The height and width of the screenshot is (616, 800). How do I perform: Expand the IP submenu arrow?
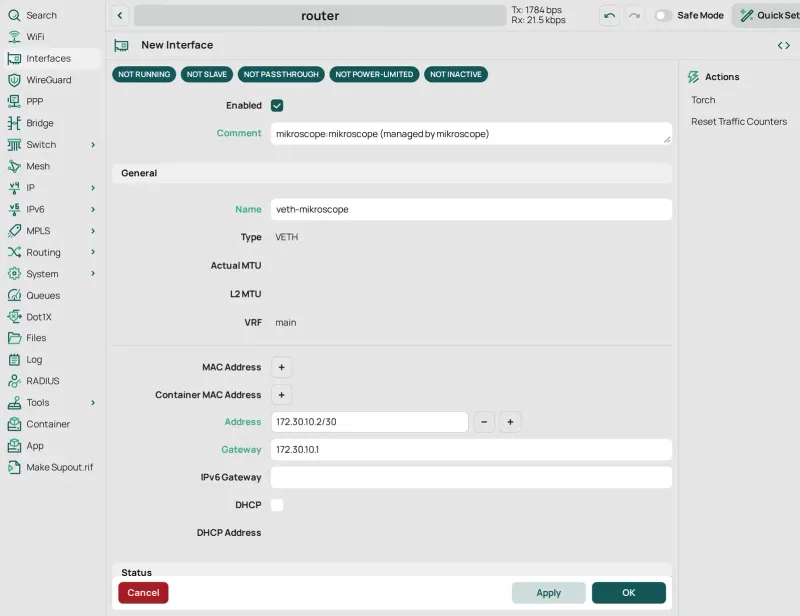point(93,188)
